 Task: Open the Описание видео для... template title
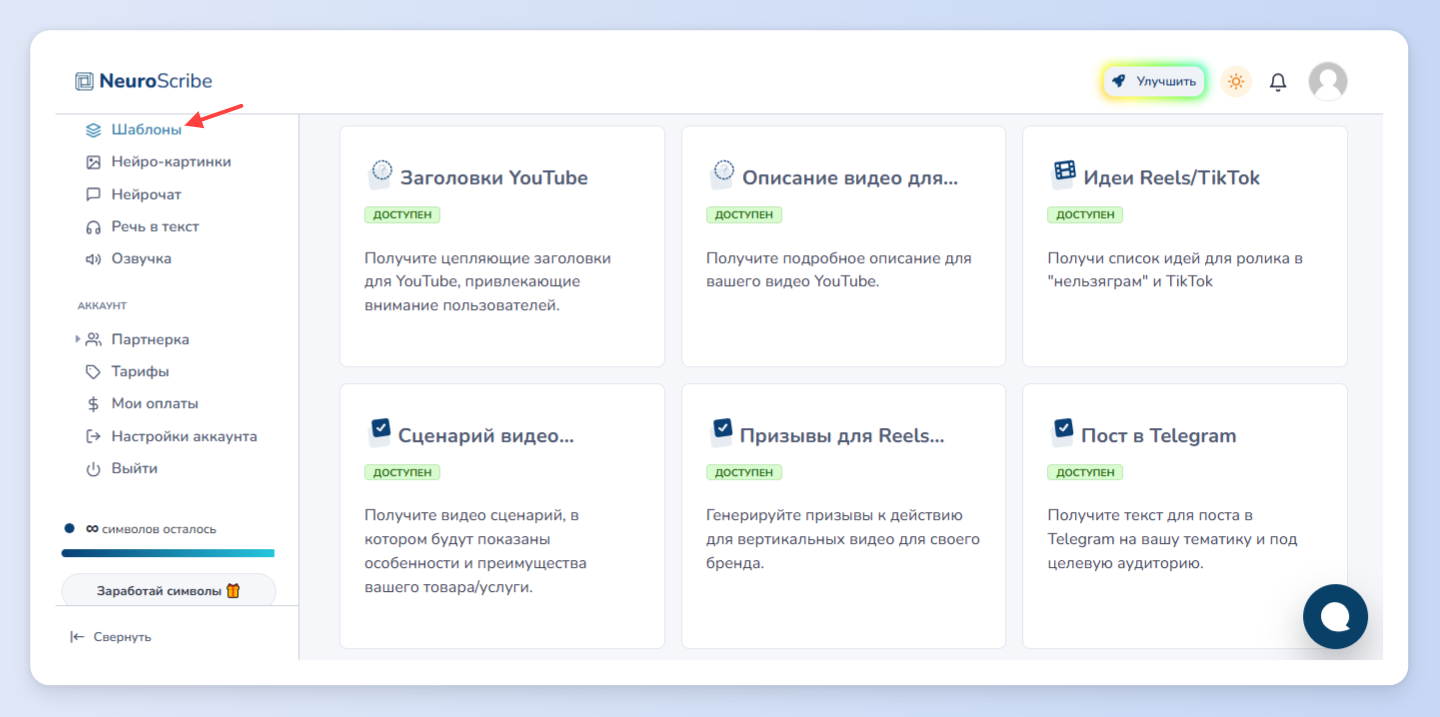850,178
